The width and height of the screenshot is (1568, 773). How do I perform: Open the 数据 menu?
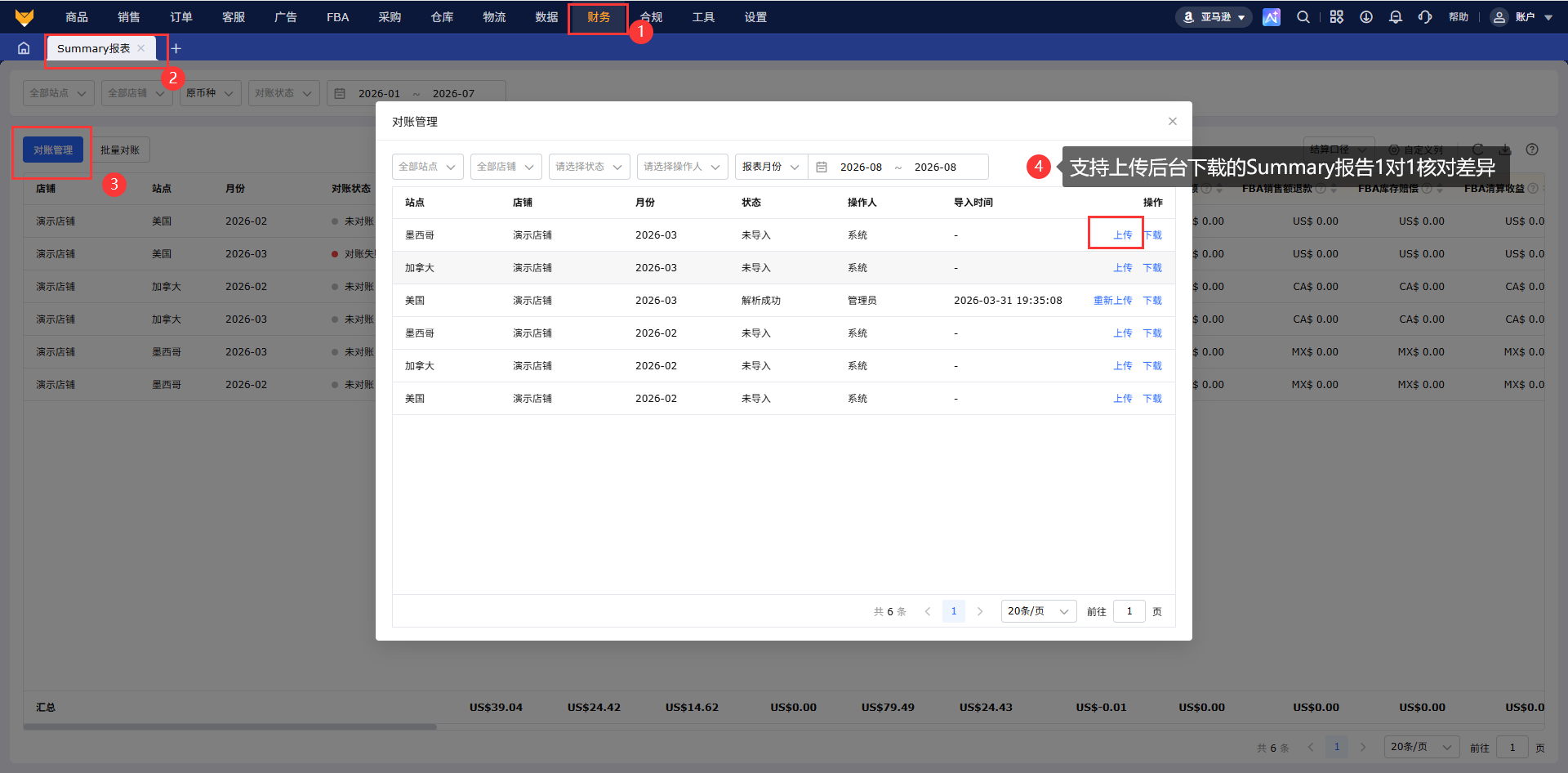[x=546, y=17]
